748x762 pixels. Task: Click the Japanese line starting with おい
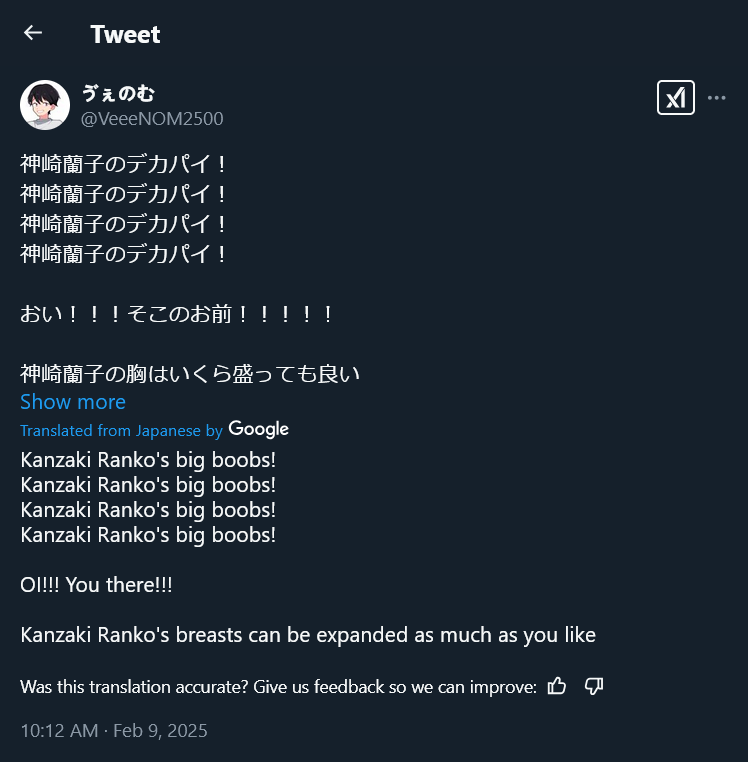177,314
